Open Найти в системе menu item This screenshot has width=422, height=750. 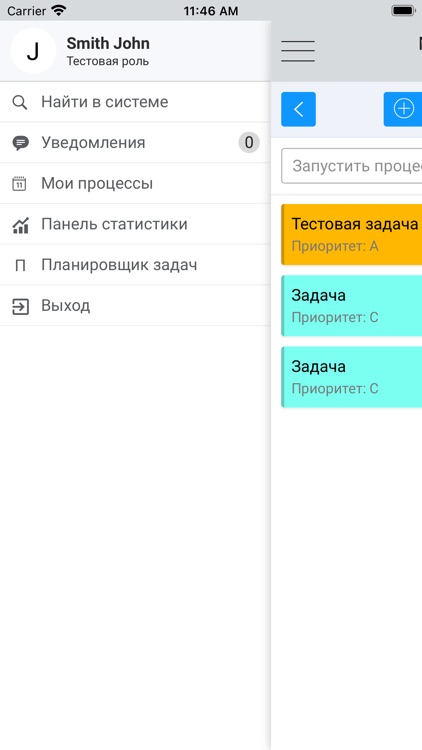[x=135, y=102]
